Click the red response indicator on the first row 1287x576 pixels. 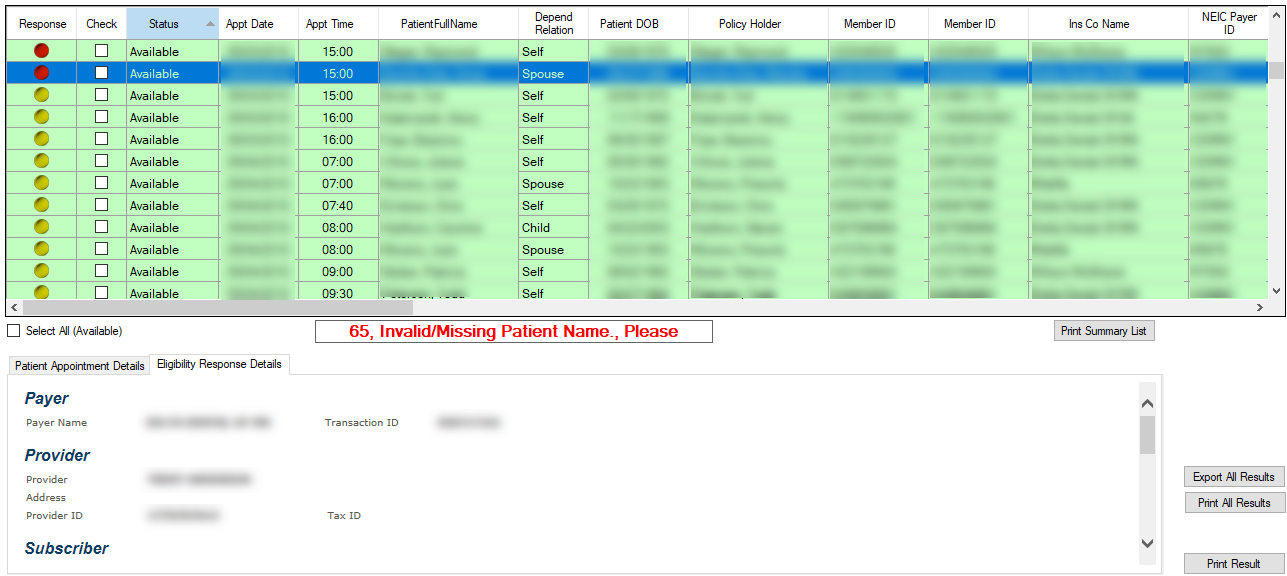(x=40, y=51)
